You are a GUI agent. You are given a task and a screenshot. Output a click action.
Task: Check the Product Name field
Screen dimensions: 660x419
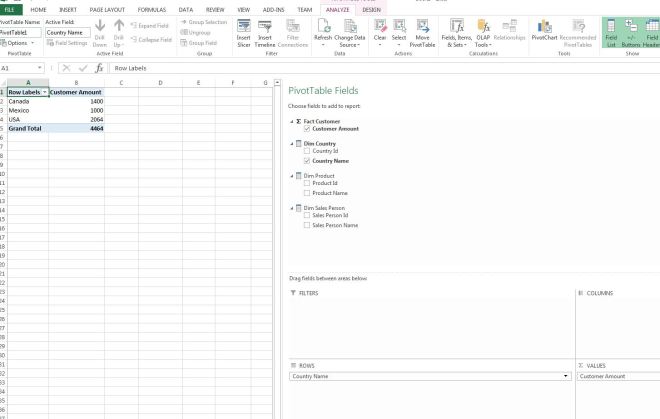(x=307, y=193)
